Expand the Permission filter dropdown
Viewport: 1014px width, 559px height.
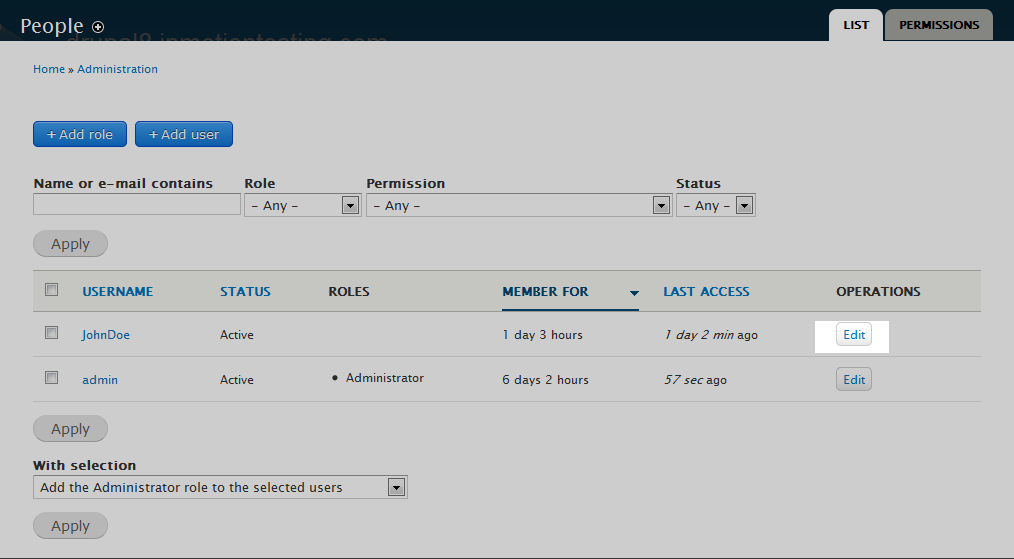coord(518,205)
